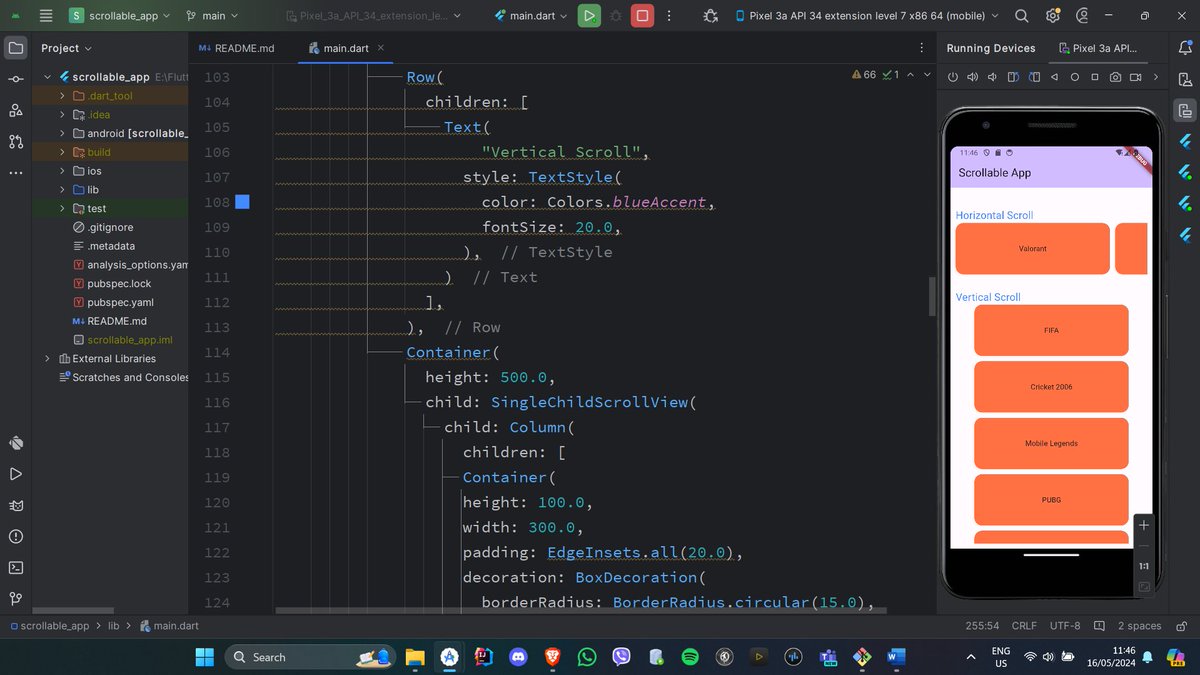Rotate emulator right icon

(1033, 77)
